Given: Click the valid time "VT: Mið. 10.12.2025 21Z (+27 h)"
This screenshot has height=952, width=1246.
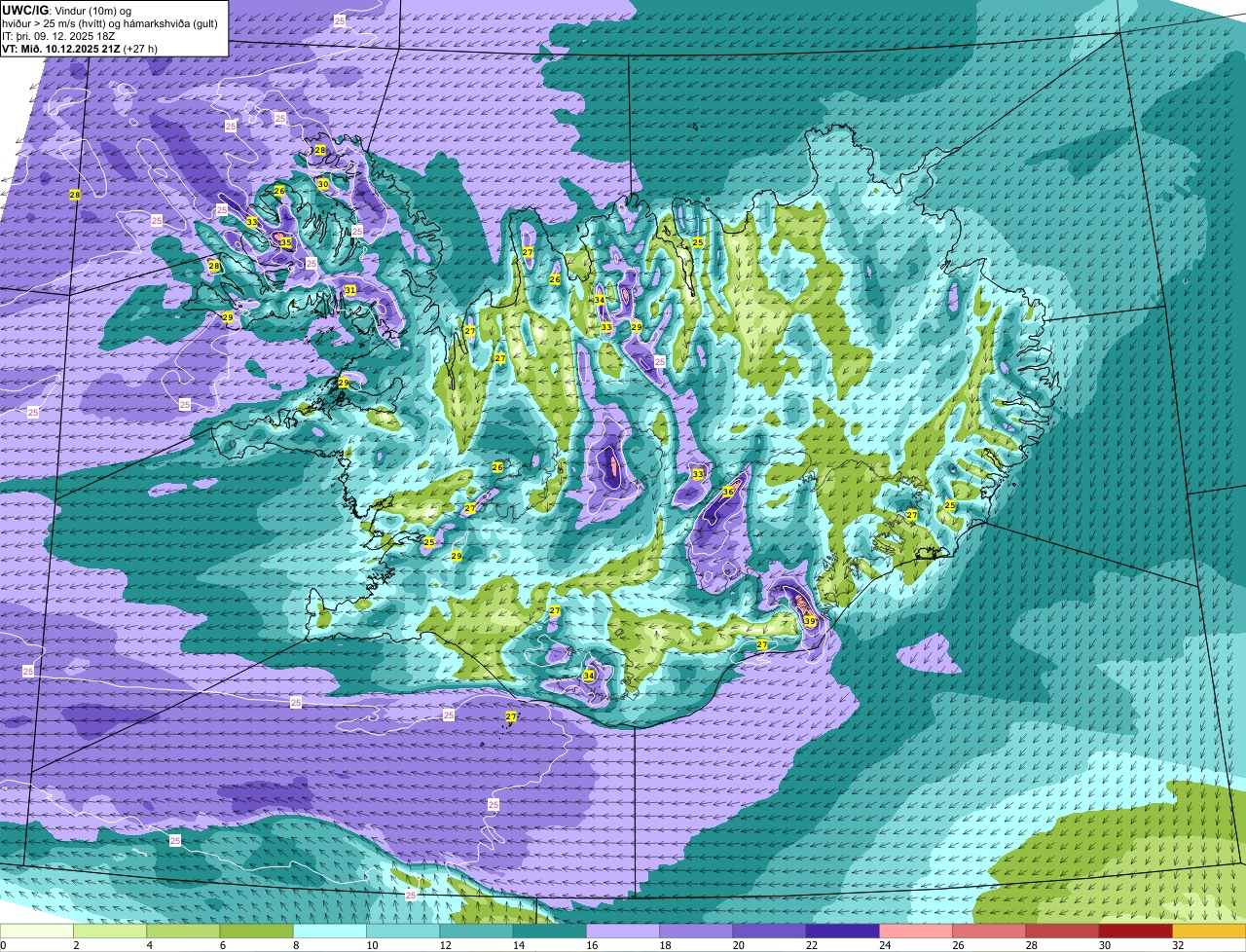Looking at the screenshot, I should 80,48.
